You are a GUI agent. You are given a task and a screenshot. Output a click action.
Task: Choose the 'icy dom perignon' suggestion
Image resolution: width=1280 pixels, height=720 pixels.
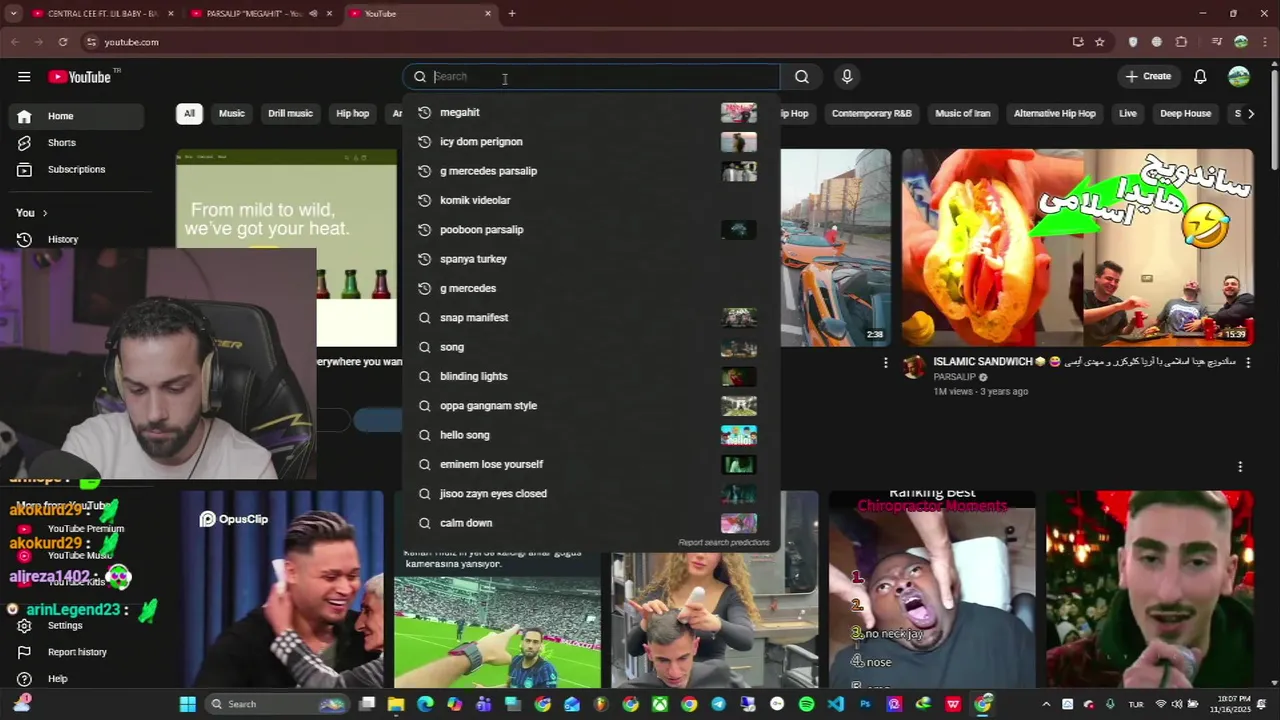click(x=591, y=142)
